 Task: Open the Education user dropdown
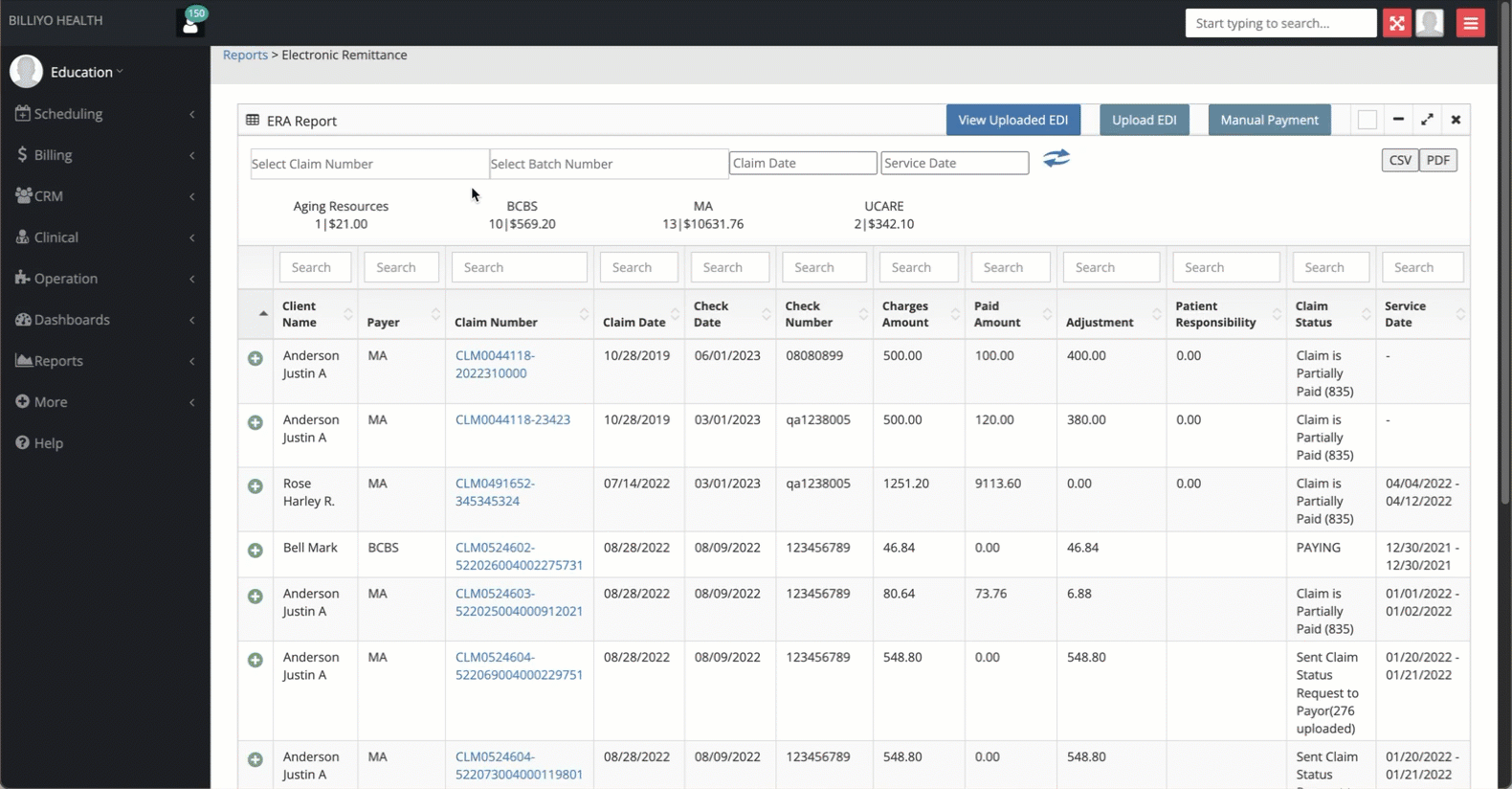(x=86, y=72)
